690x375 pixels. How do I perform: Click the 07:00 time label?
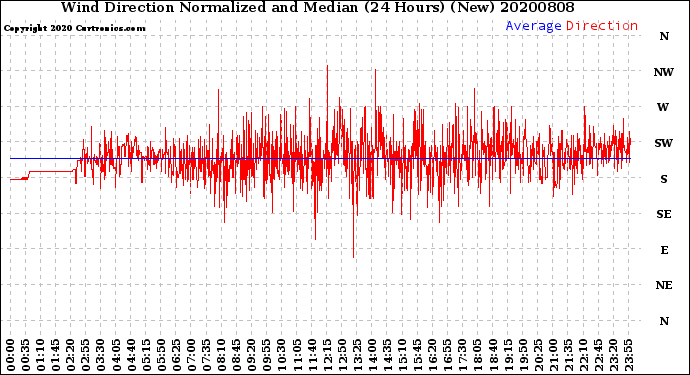tap(191, 355)
